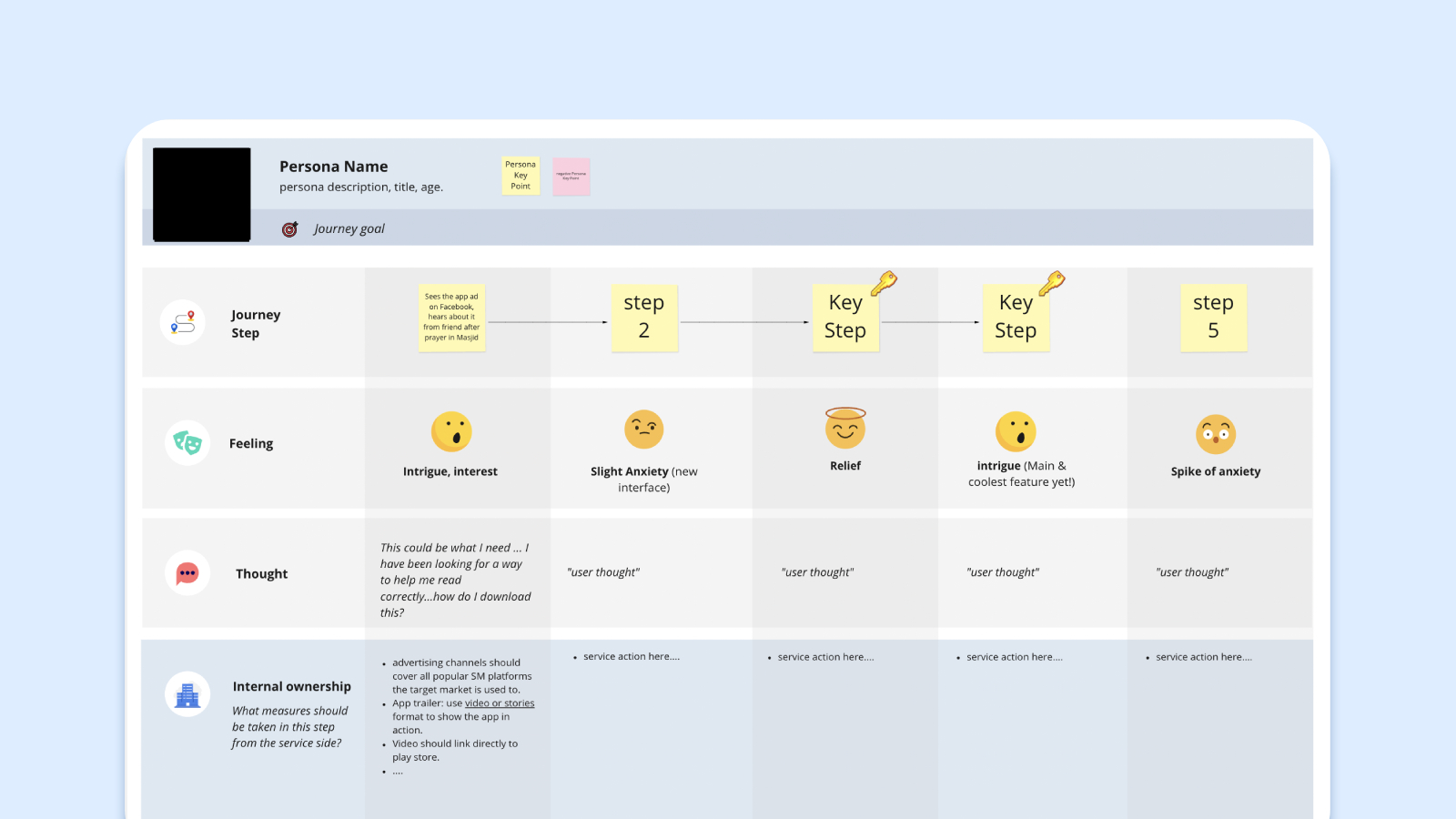Viewport: 1456px width, 819px height.
Task: Select 'service action here' under the second Key Step column
Action: coord(1015,657)
